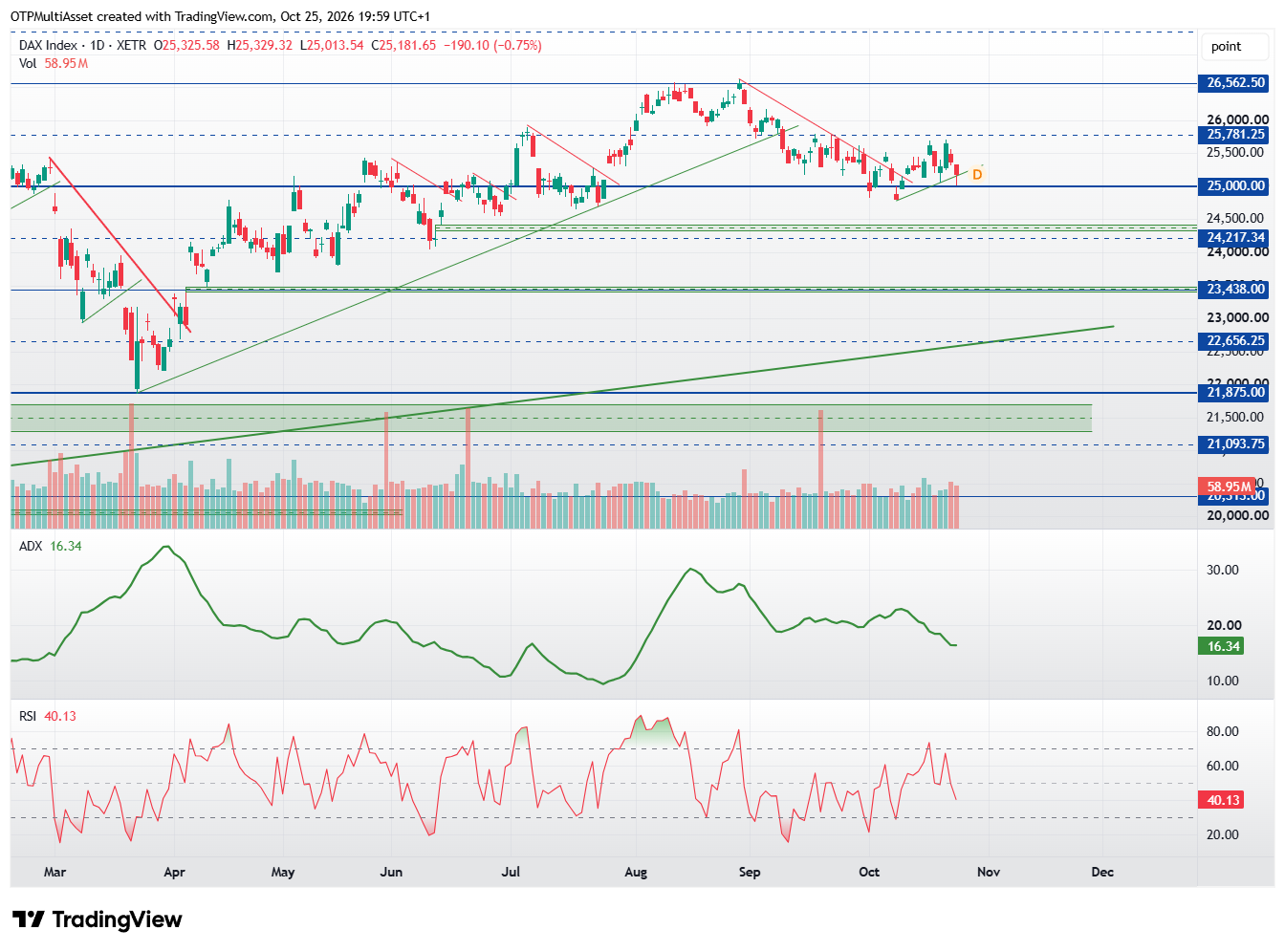Click the Sep label on time axis
This screenshot has width=1285, height=952.
click(750, 872)
